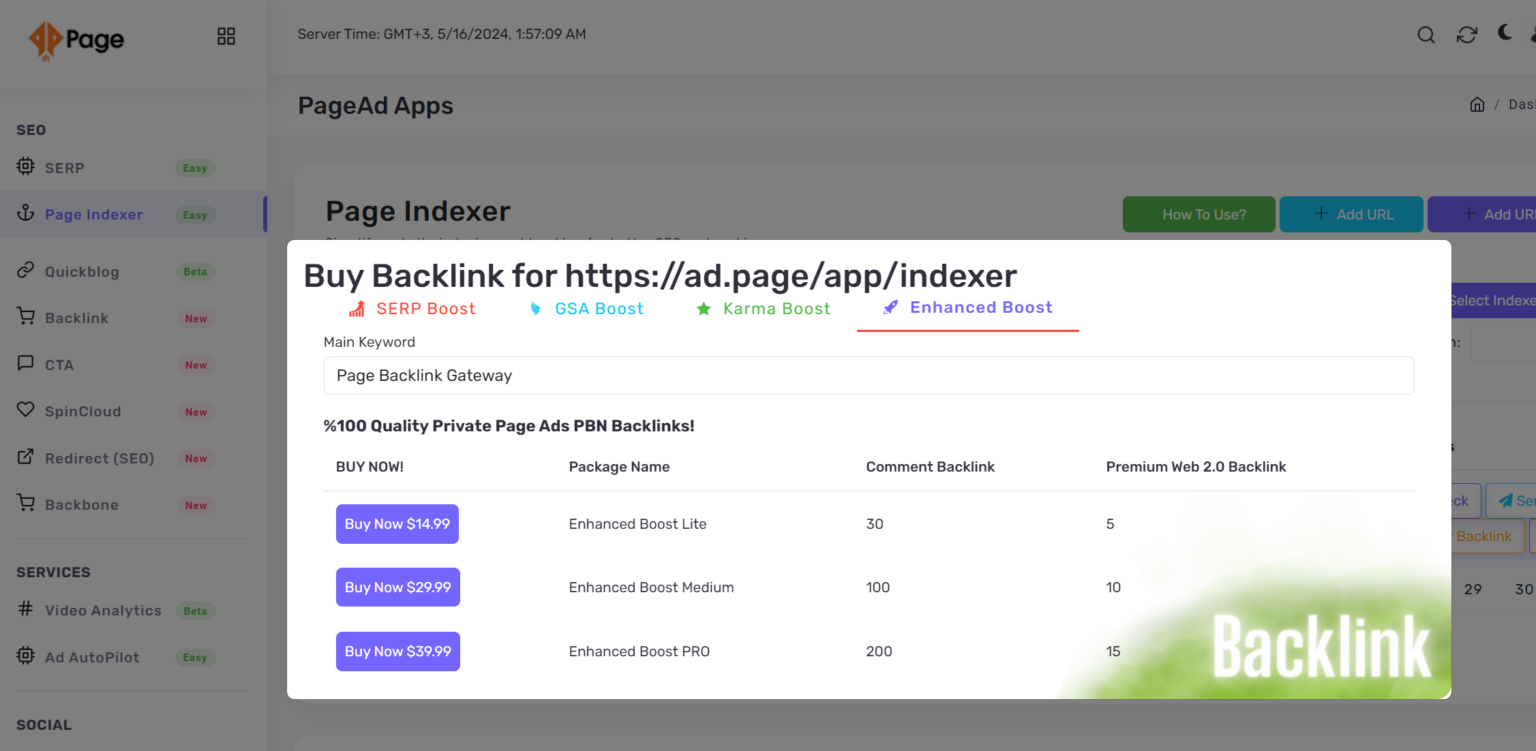Click the Main Keyword input field
This screenshot has height=751, width=1536.
click(x=868, y=375)
